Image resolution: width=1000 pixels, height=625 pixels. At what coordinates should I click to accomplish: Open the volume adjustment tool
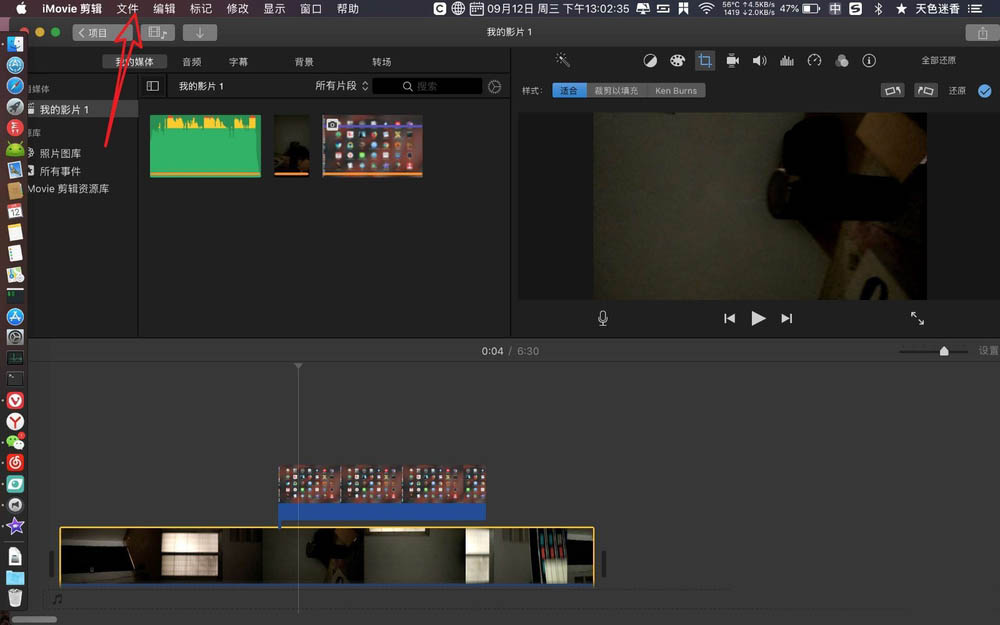[759, 61]
